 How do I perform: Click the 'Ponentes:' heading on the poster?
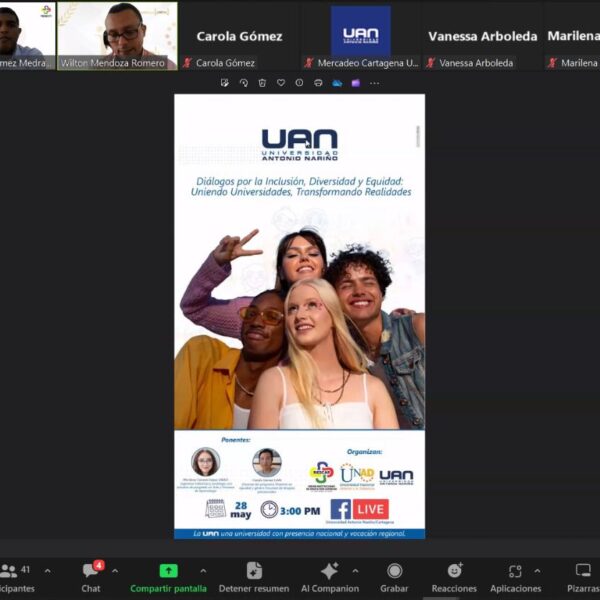click(x=236, y=440)
